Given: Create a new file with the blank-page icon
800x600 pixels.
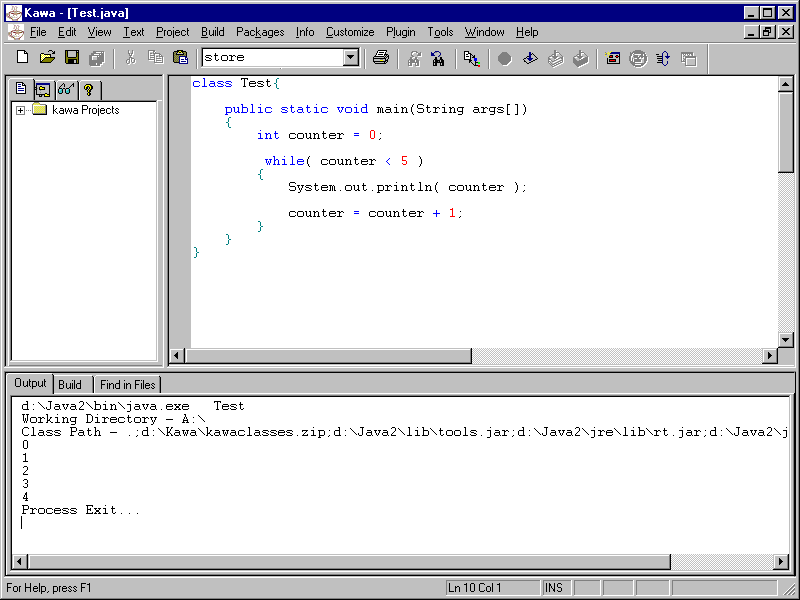Looking at the screenshot, I should [x=22, y=57].
